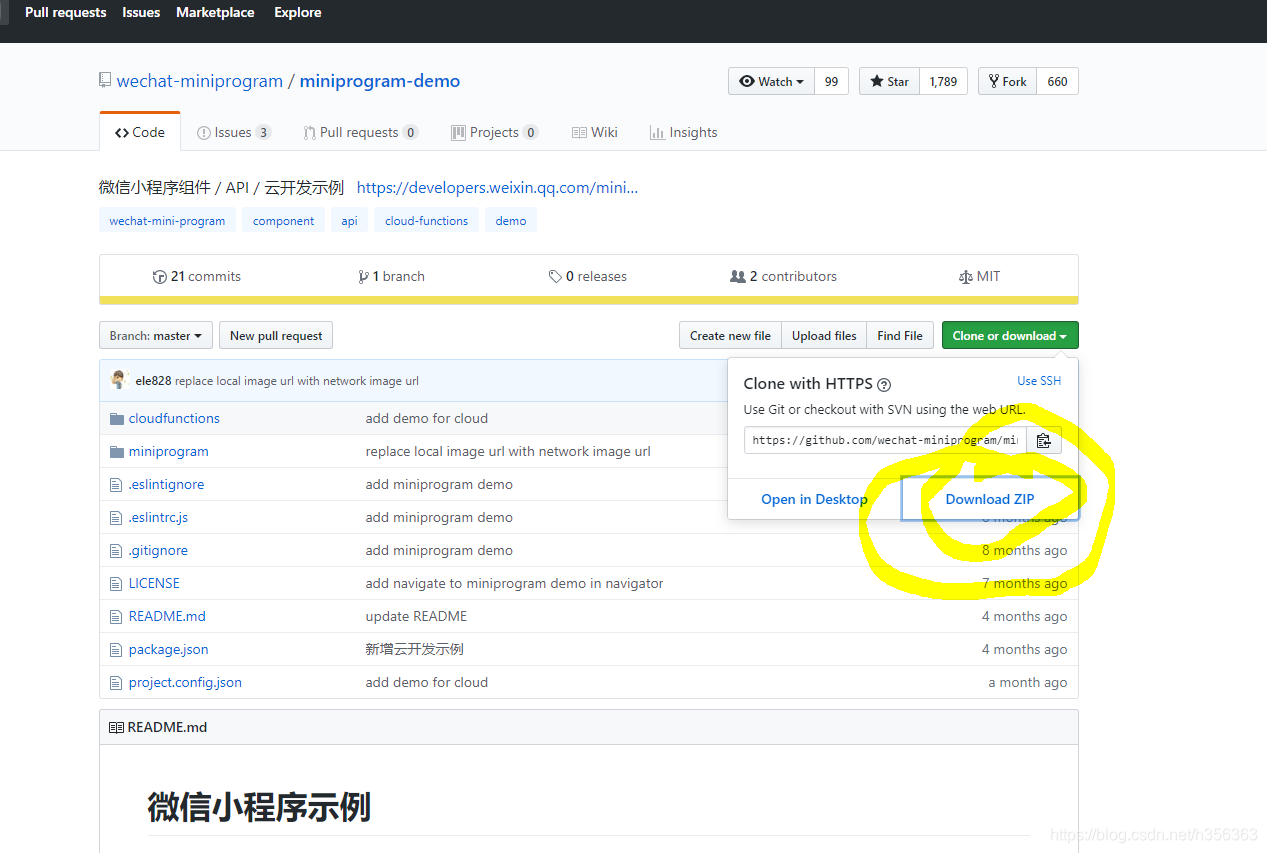Click the ele828 committer avatar
The width and height of the screenshot is (1267, 853).
tap(119, 380)
